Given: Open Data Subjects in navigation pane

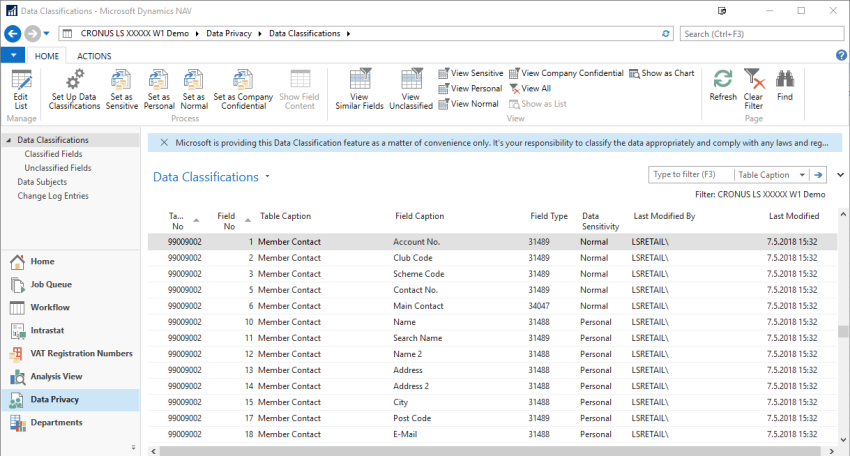Looking at the screenshot, I should pos(42,182).
